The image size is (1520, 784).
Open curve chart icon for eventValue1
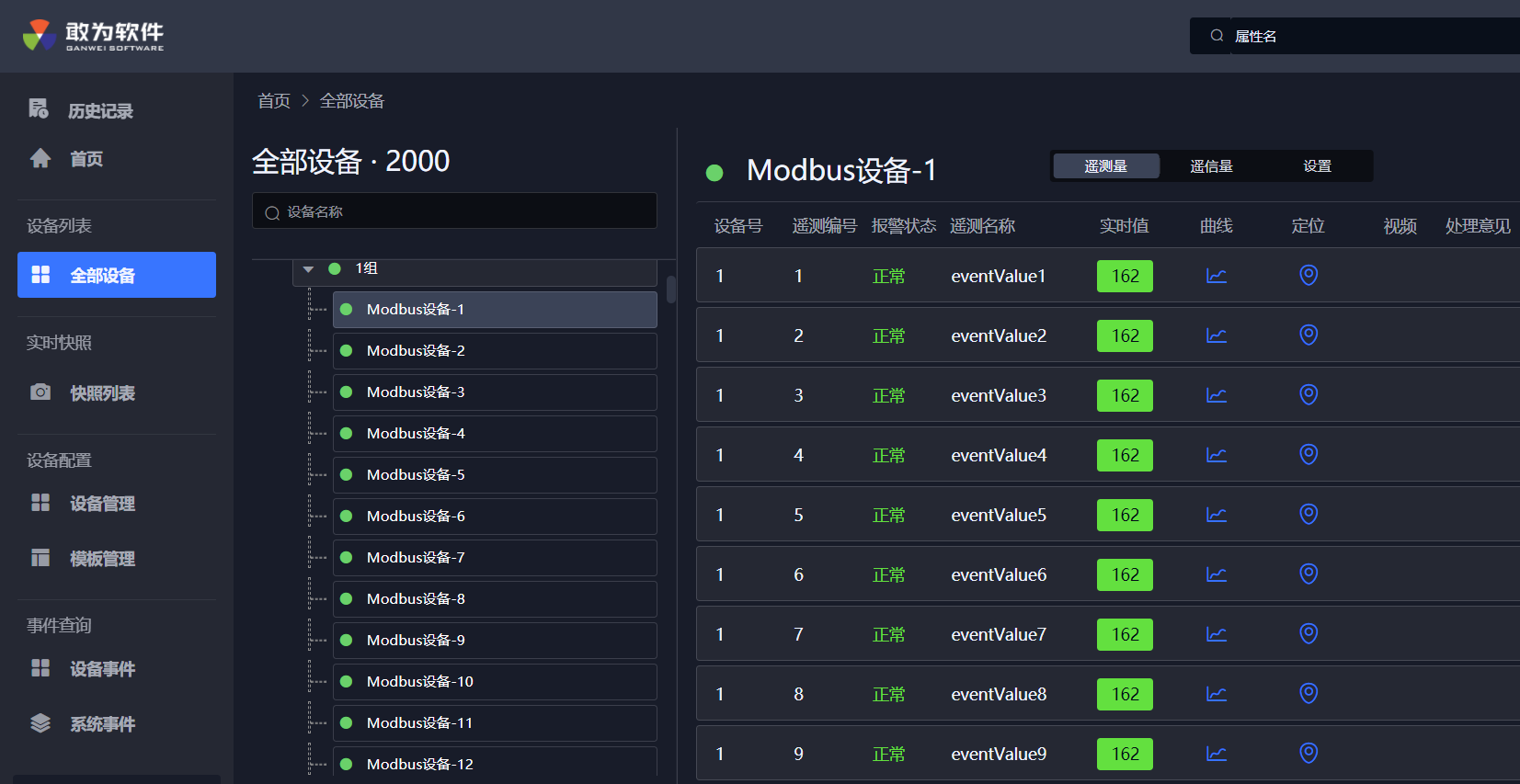tap(1216, 276)
